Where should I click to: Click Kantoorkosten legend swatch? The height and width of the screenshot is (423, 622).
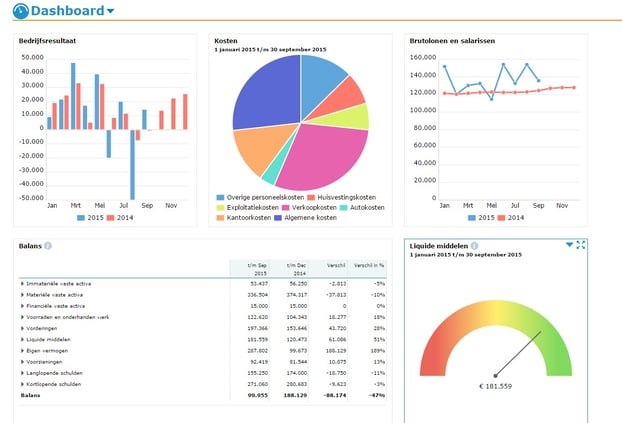click(x=220, y=217)
